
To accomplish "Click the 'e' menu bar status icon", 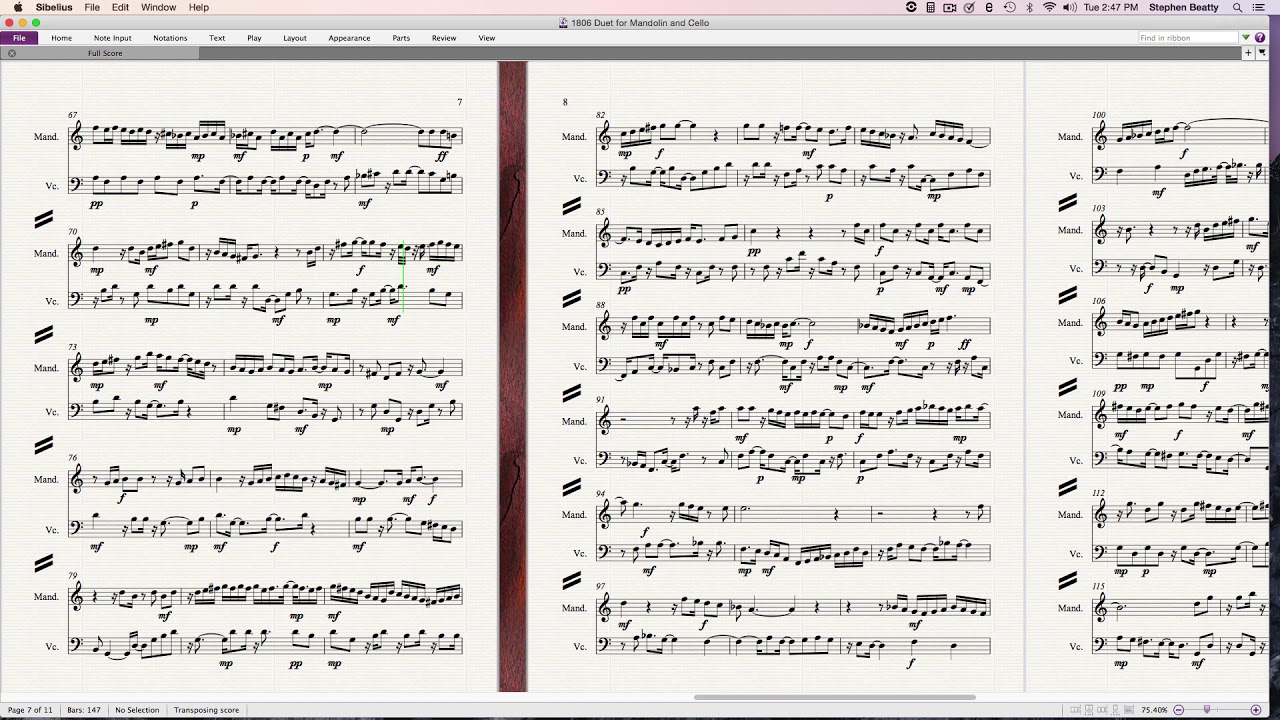I will tap(989, 7).
